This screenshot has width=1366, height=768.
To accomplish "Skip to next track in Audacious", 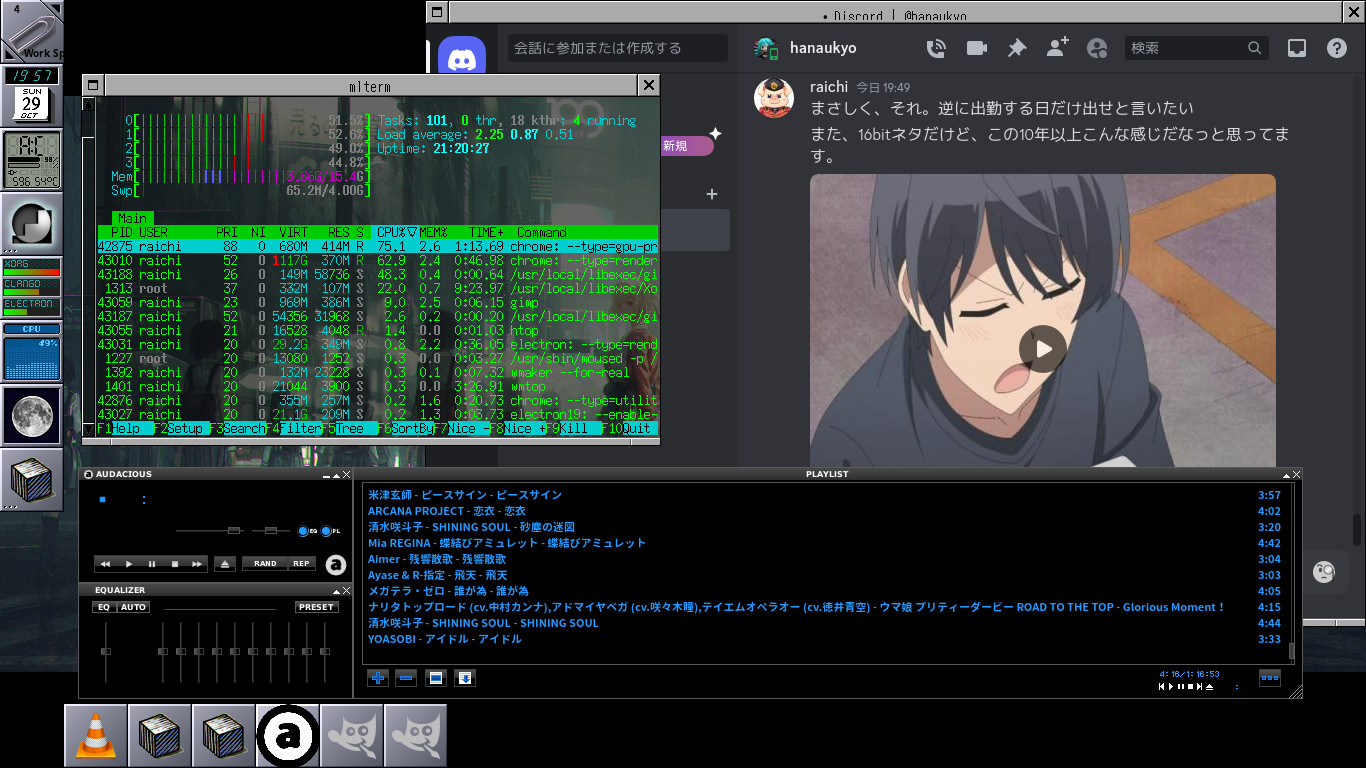I will coord(197,564).
